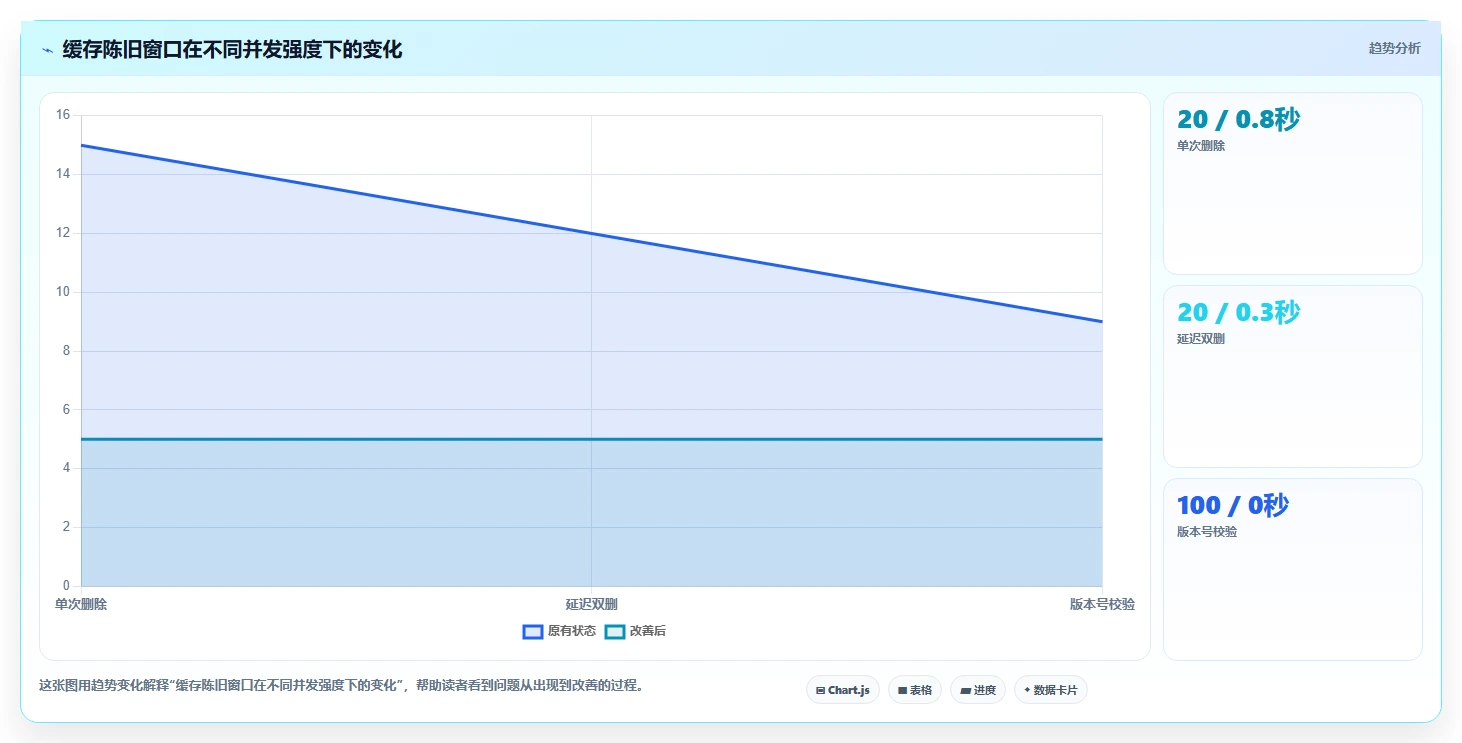Click the blue 原有状态 legend color box
1462x743 pixels.
(533, 631)
